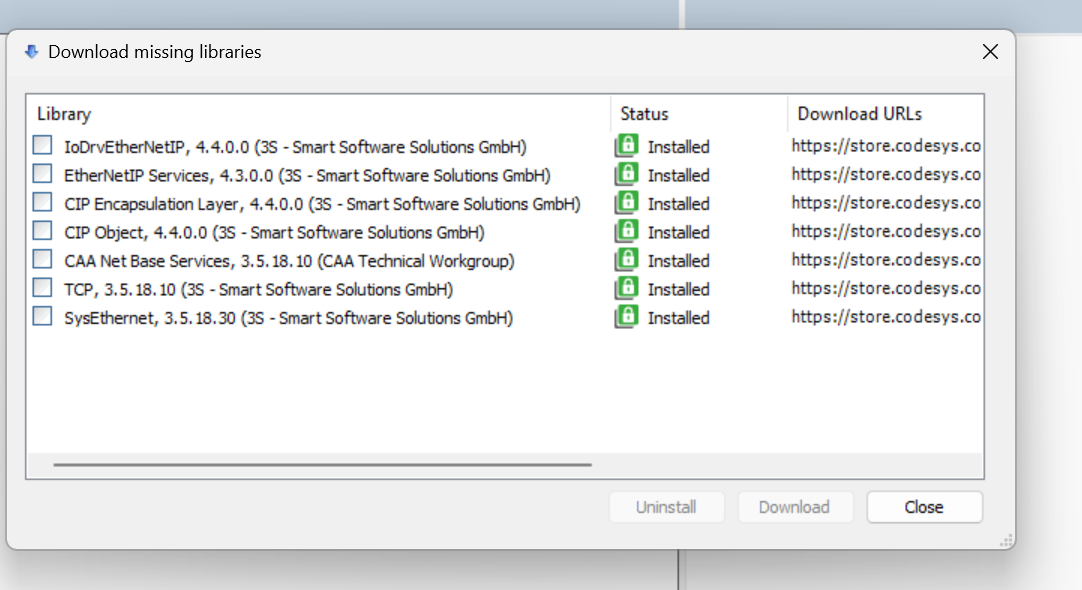This screenshot has height=590, width=1082.
Task: Tick the CIP Encapsulation Layer checkbox
Action: coord(42,202)
